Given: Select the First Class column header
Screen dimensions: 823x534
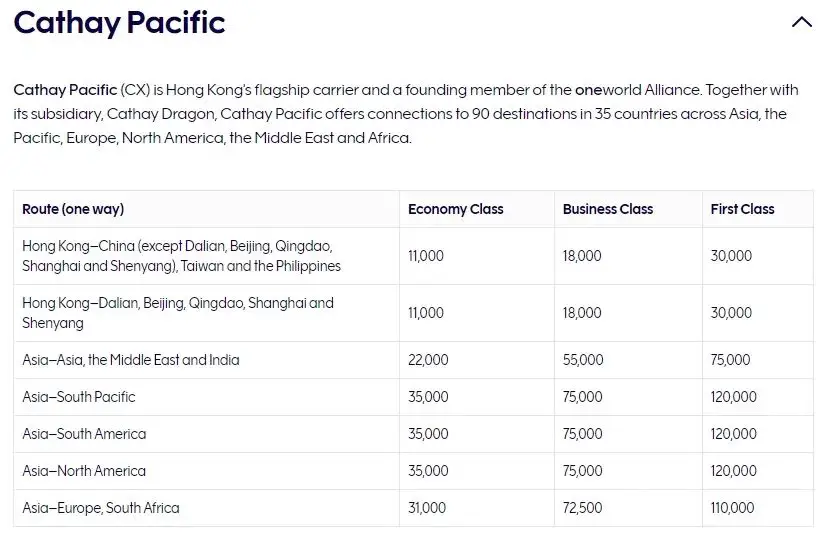Looking at the screenshot, I should 742,209.
